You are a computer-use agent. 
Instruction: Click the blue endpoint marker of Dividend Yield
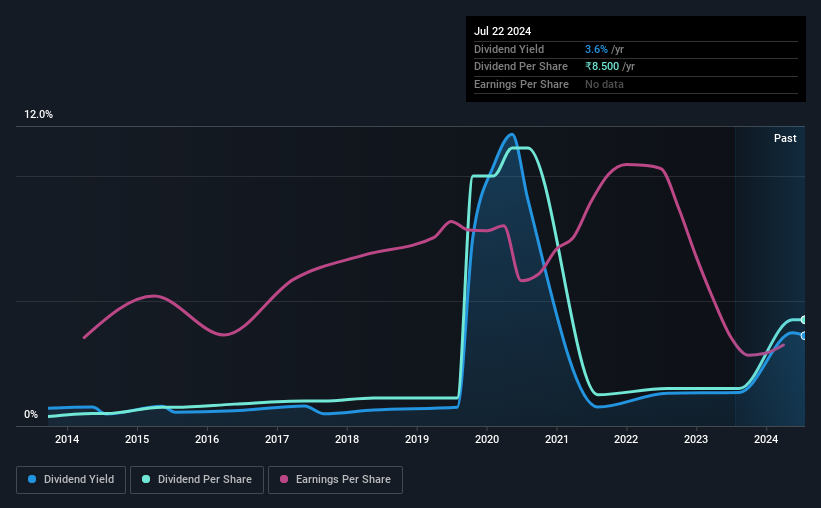[803, 336]
